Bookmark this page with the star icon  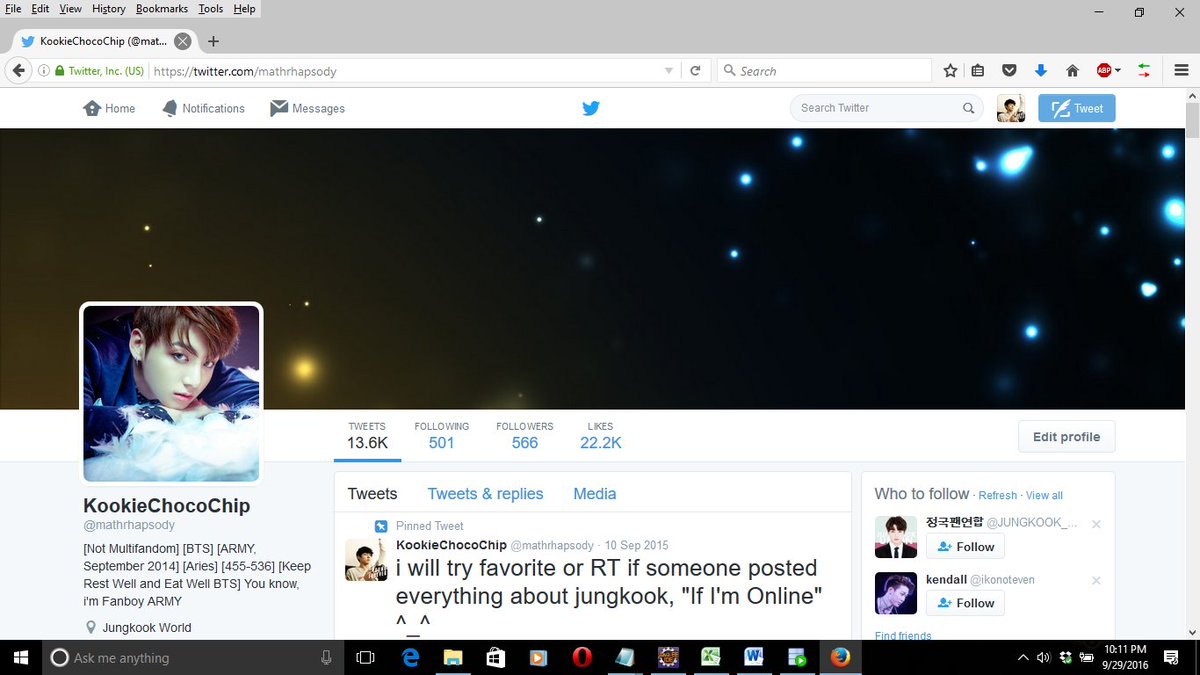950,71
